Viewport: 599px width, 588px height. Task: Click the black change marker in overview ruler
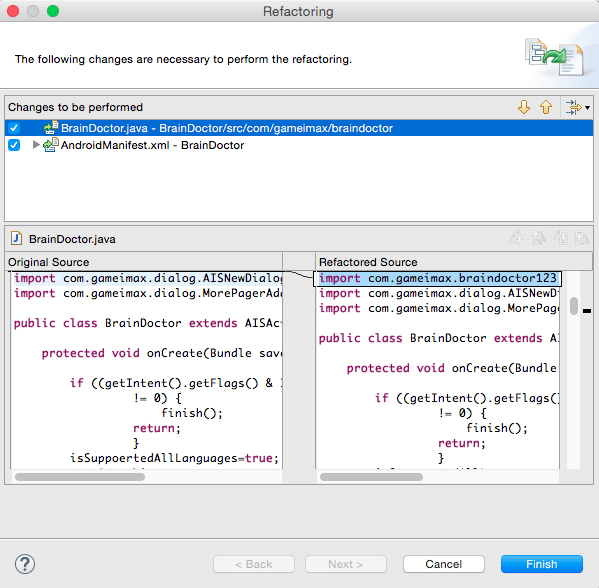[x=587, y=311]
